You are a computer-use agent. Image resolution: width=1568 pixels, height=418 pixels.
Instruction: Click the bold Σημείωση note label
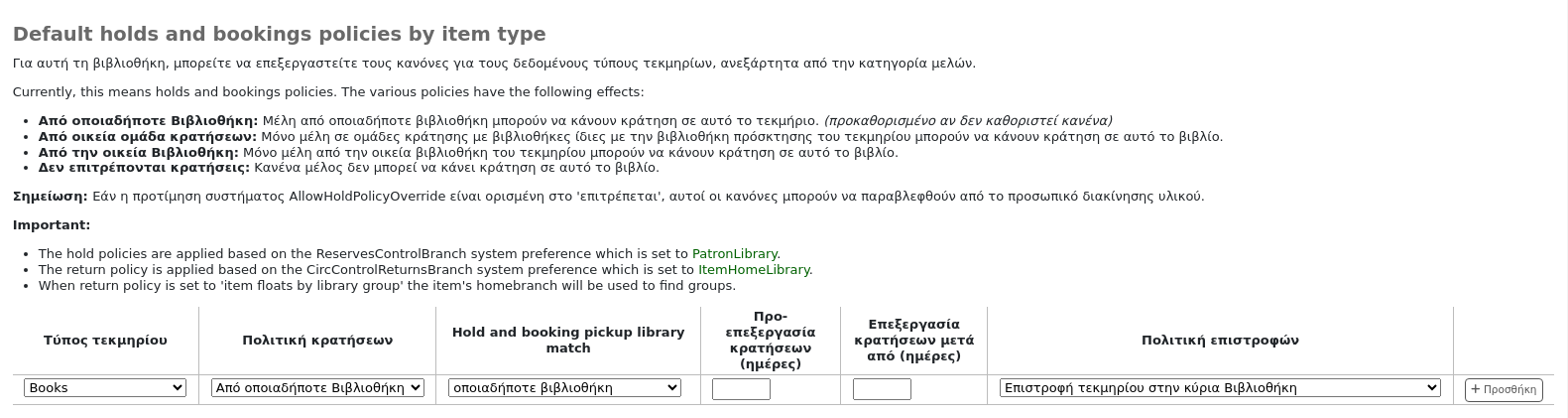(50, 197)
